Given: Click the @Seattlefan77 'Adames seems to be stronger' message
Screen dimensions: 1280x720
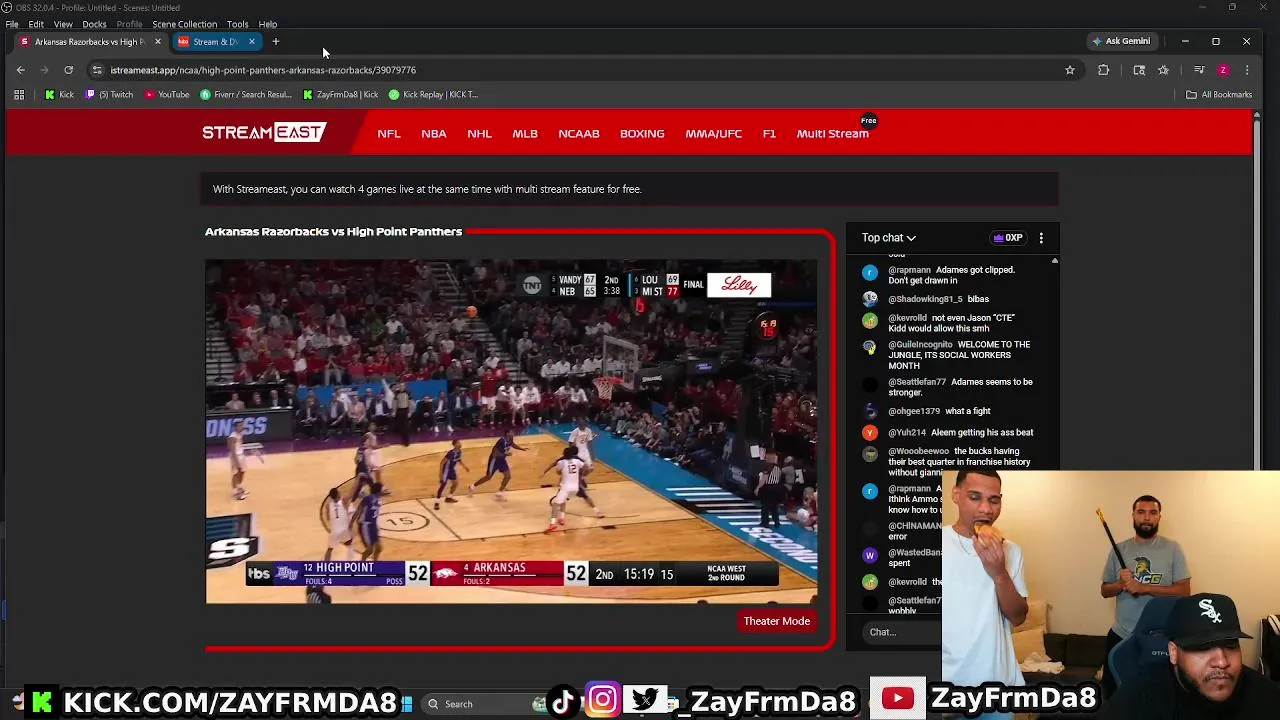Looking at the screenshot, I should [960, 387].
